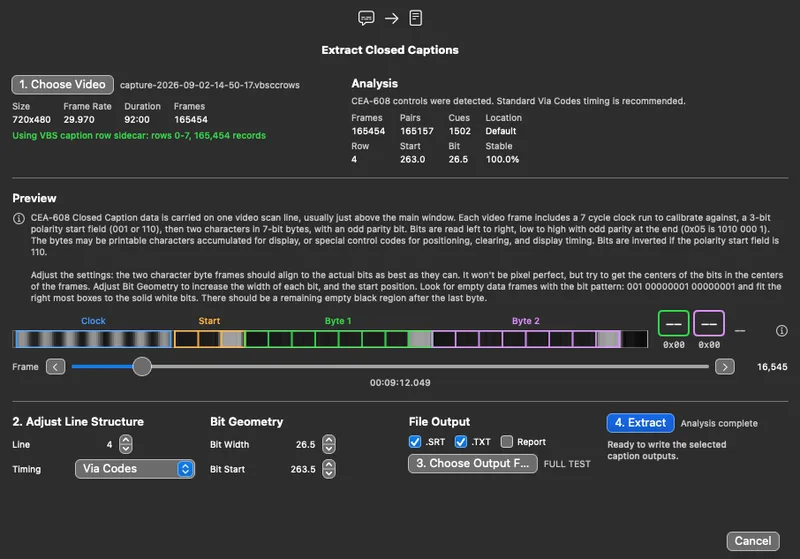800x559 pixels.
Task: Click the Bit Width stepper
Action: click(329, 444)
